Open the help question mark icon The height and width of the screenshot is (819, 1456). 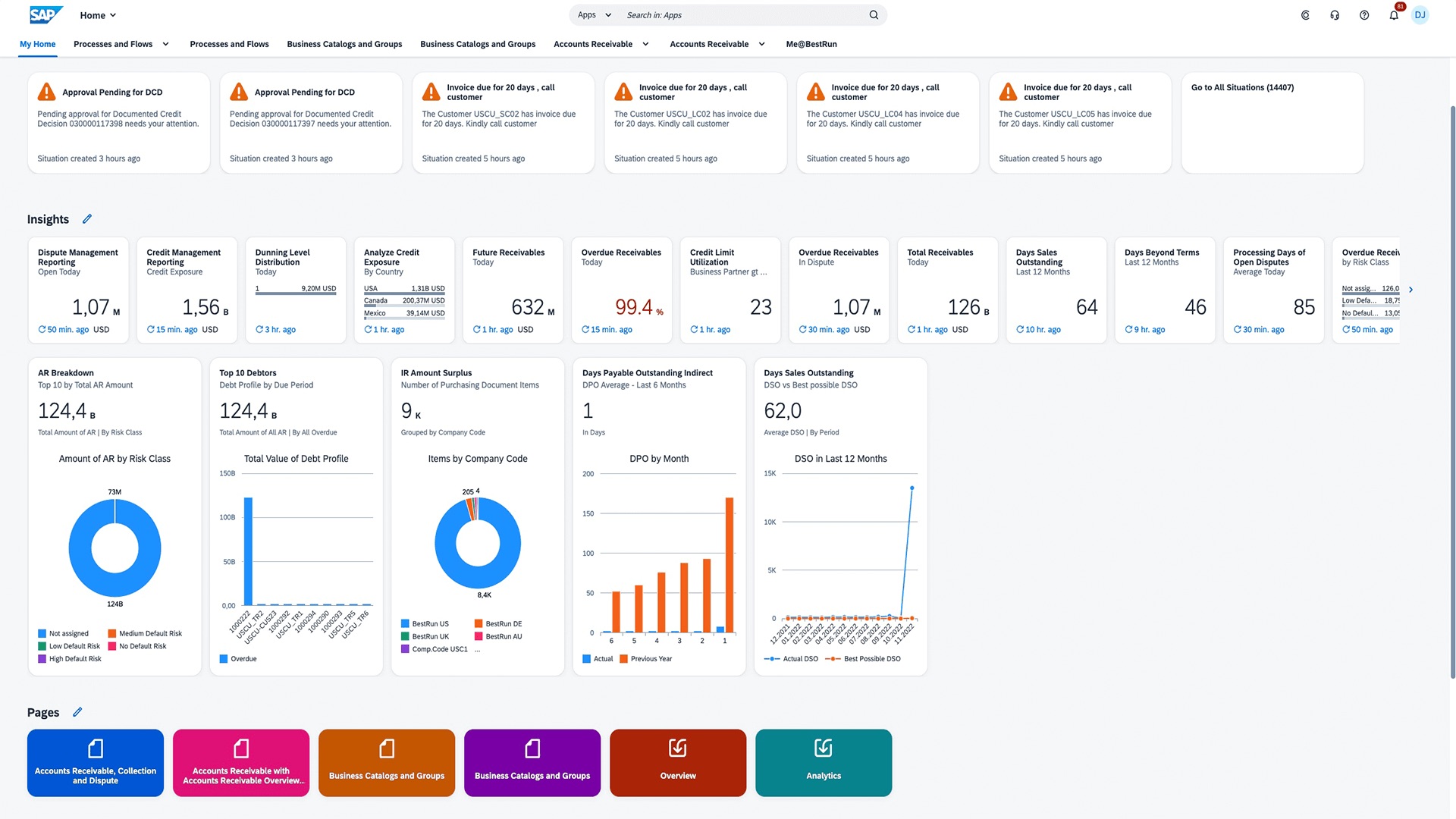pos(1364,14)
